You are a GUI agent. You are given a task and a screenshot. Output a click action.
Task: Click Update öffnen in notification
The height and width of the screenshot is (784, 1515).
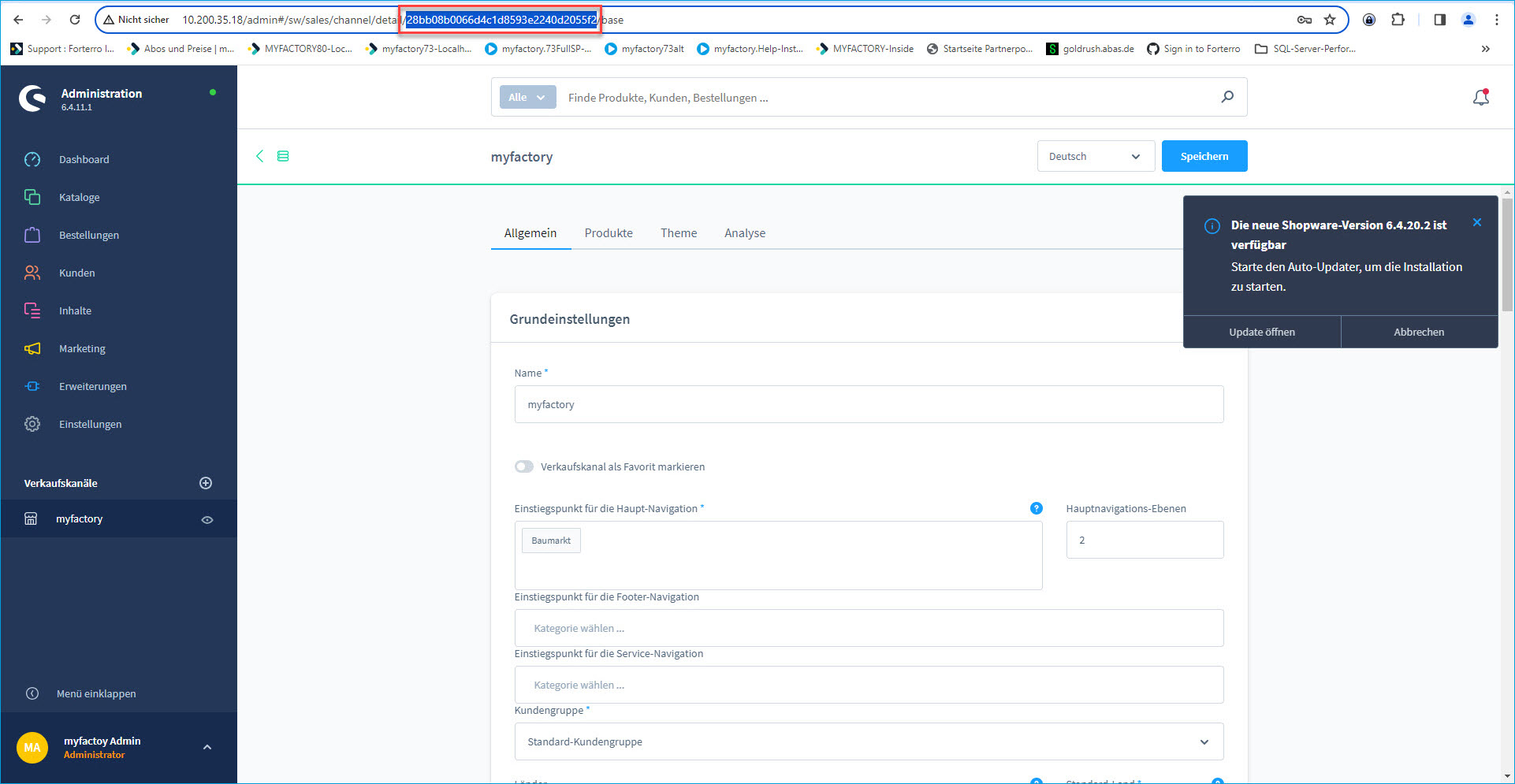1262,332
